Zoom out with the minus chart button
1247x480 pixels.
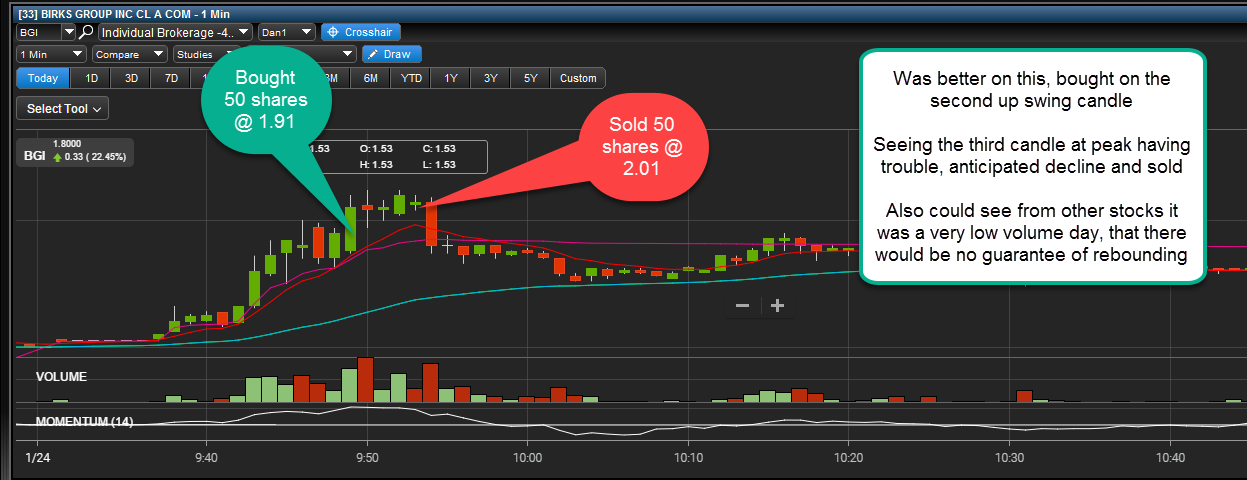(742, 305)
